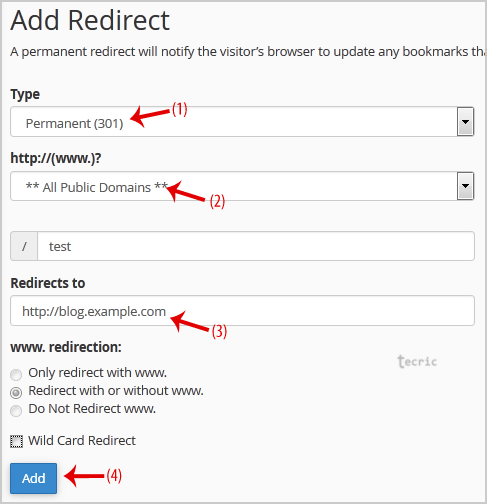487x504 pixels.
Task: Select Do Not Redirect www. radio
Action: pyautogui.click(x=16, y=410)
